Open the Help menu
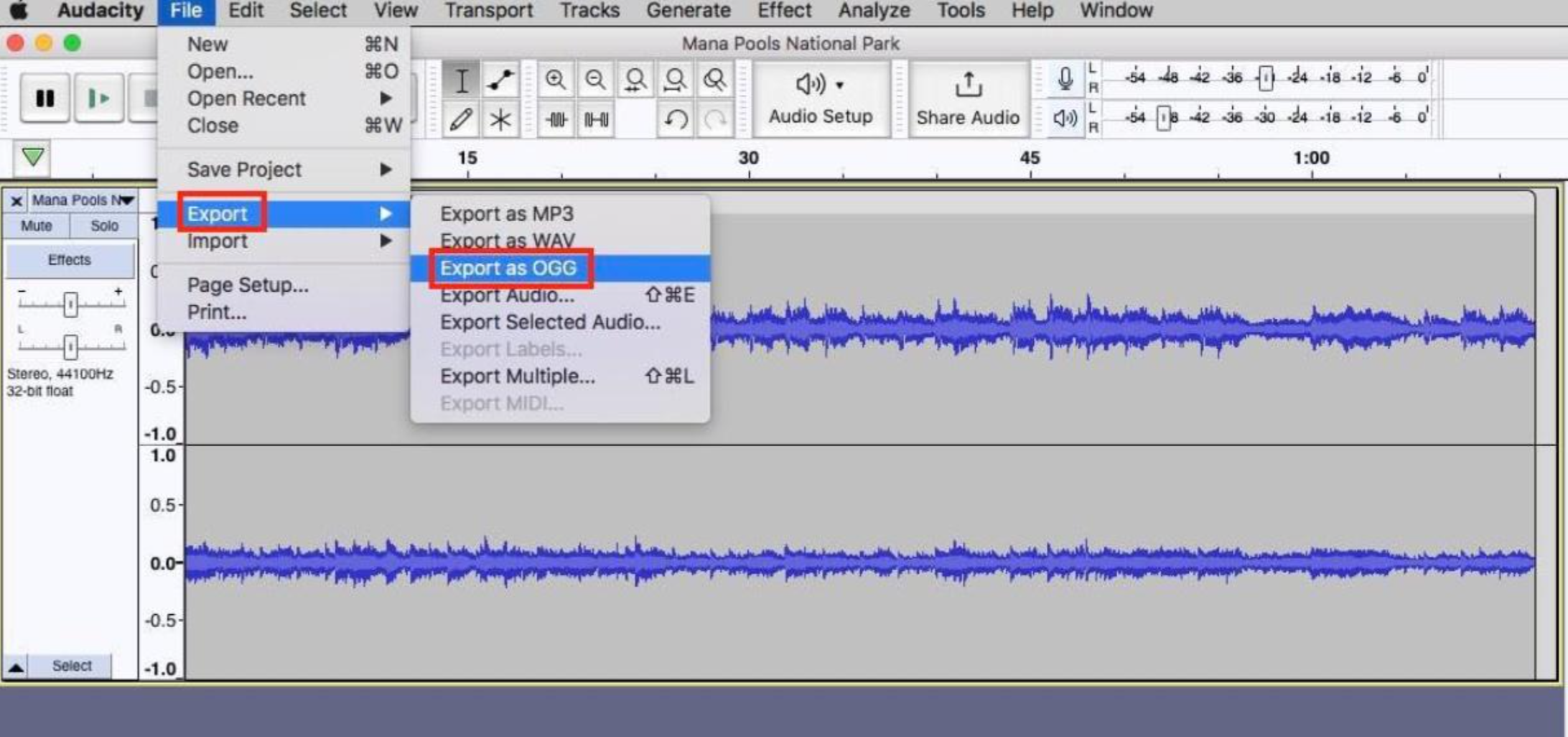The width and height of the screenshot is (1568, 737). pyautogui.click(x=1032, y=11)
